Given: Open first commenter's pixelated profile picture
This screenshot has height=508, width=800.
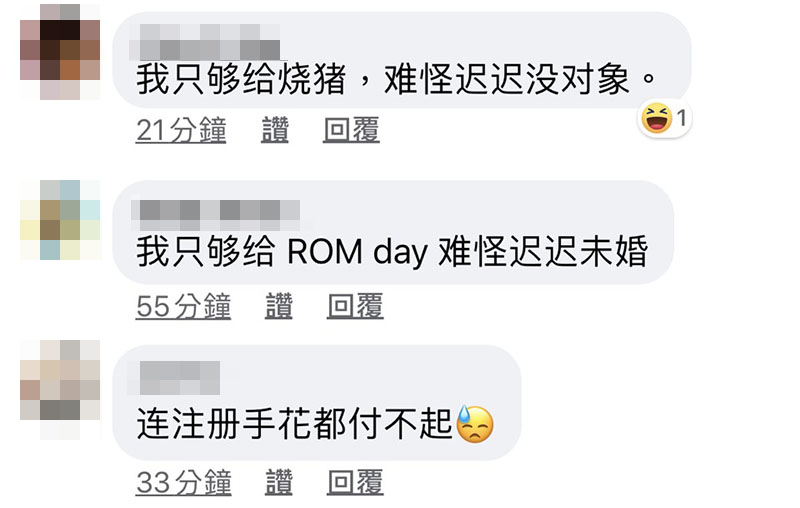Looking at the screenshot, I should (x=60, y=52).
